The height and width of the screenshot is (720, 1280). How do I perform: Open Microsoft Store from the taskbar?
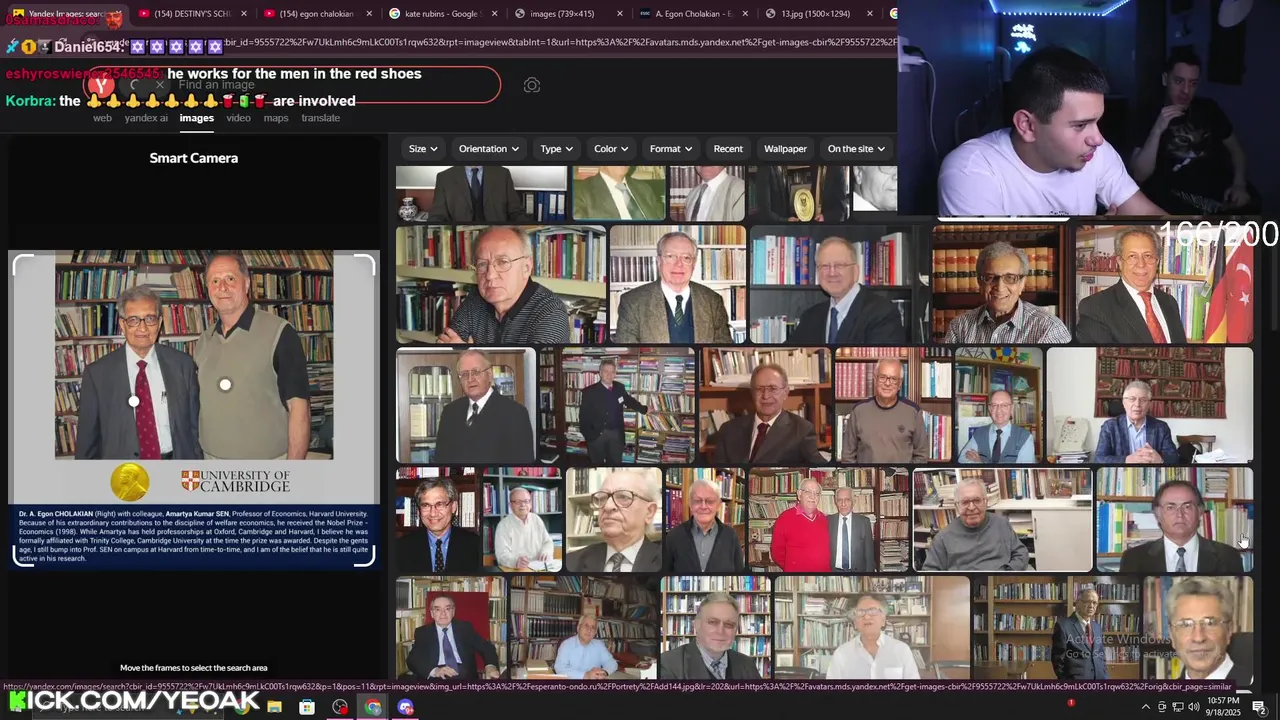(x=307, y=707)
